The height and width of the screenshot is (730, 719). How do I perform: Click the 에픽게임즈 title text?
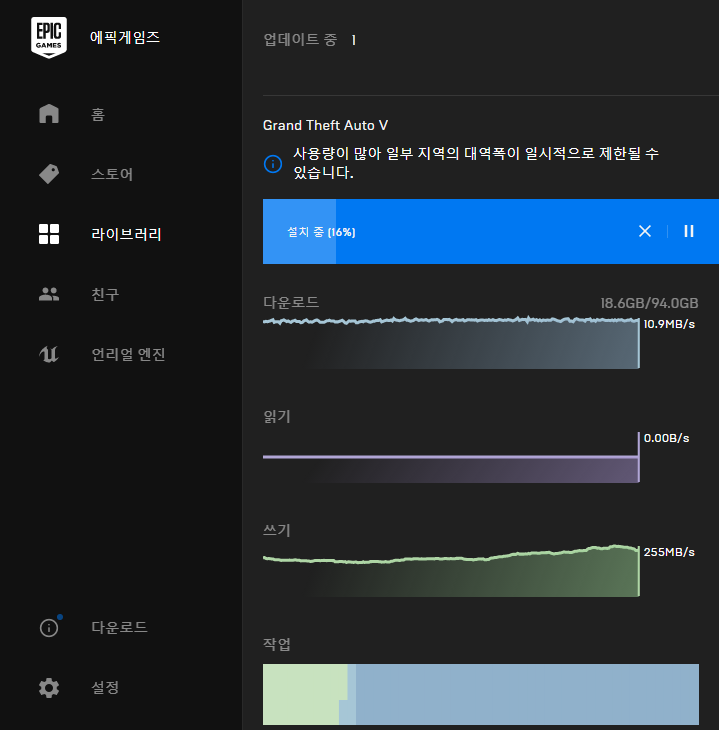(125, 37)
